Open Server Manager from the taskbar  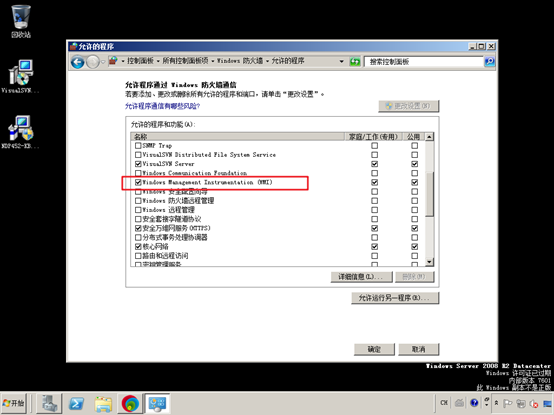coord(50,403)
